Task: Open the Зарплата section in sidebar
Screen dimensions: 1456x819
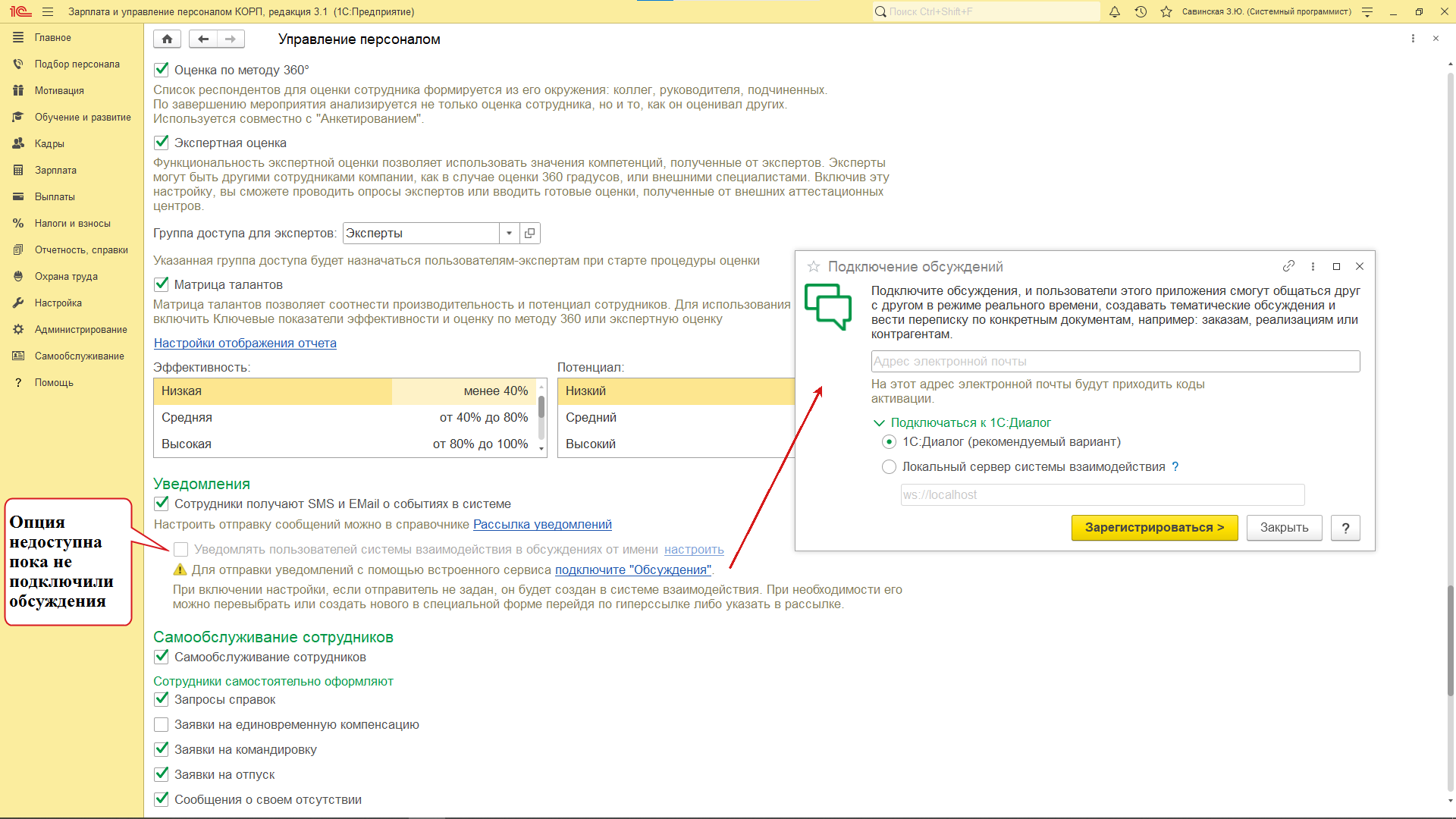Action: pyautogui.click(x=55, y=171)
